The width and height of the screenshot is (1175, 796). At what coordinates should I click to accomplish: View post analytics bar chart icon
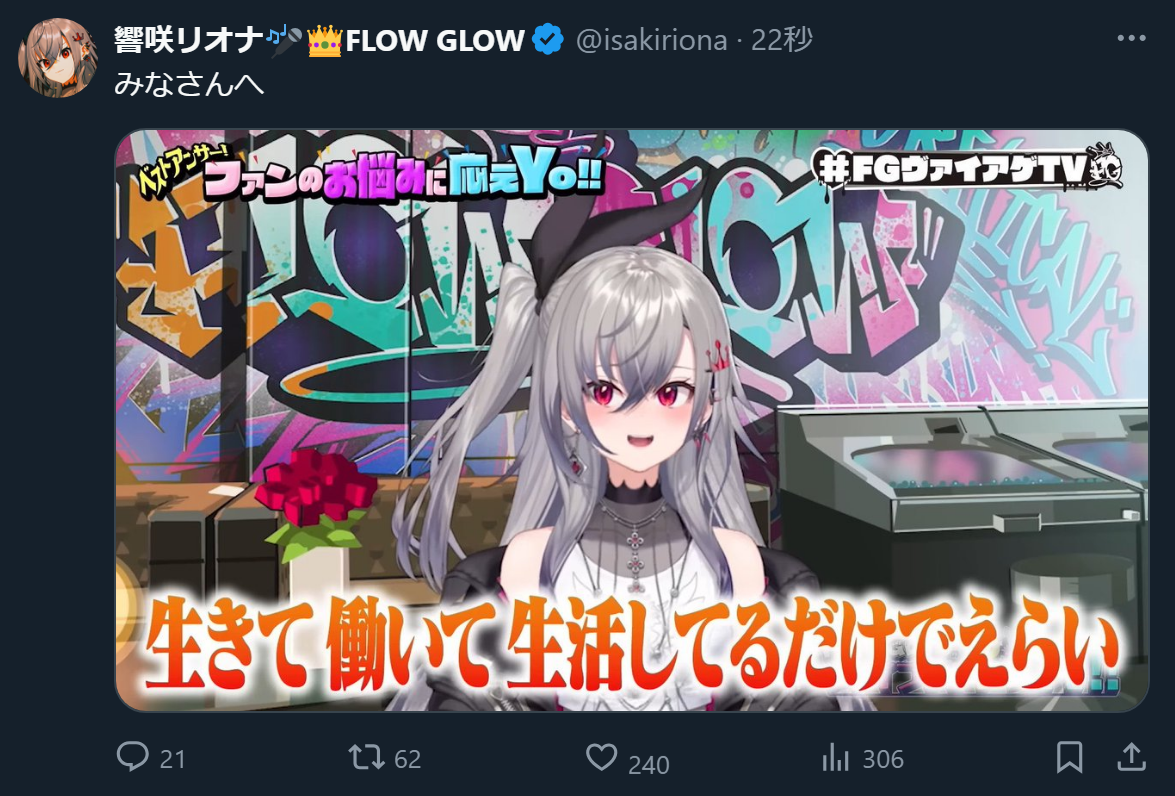point(835,758)
